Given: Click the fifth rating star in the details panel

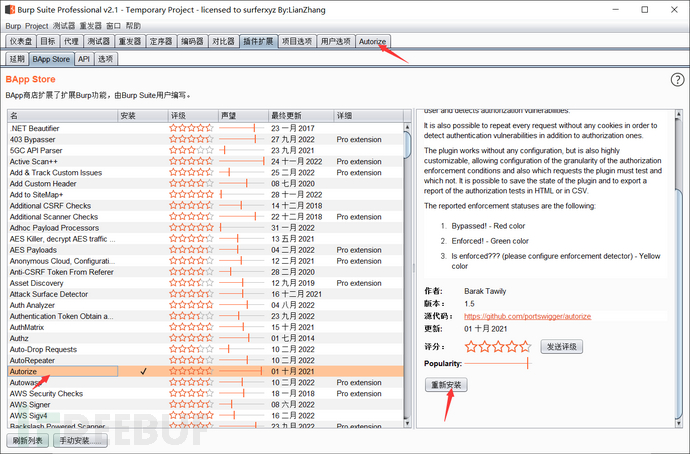Looking at the screenshot, I should (x=525, y=347).
